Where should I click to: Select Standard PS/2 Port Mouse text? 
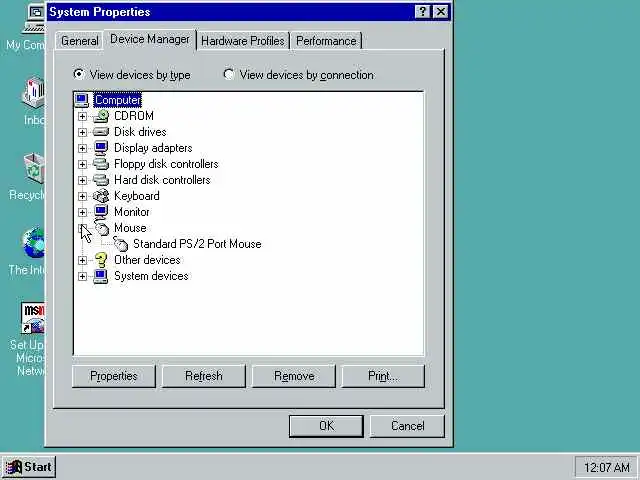click(197, 244)
